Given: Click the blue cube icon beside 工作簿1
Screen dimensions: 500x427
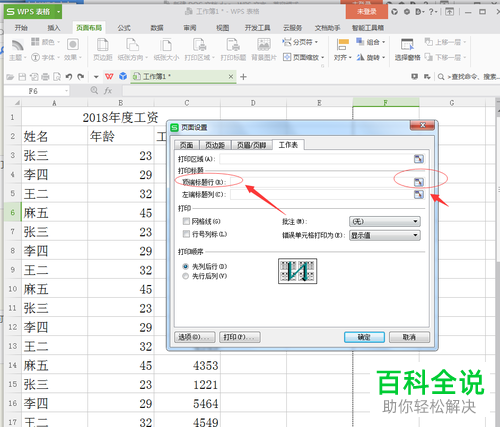Looking at the screenshot, I should [x=123, y=76].
